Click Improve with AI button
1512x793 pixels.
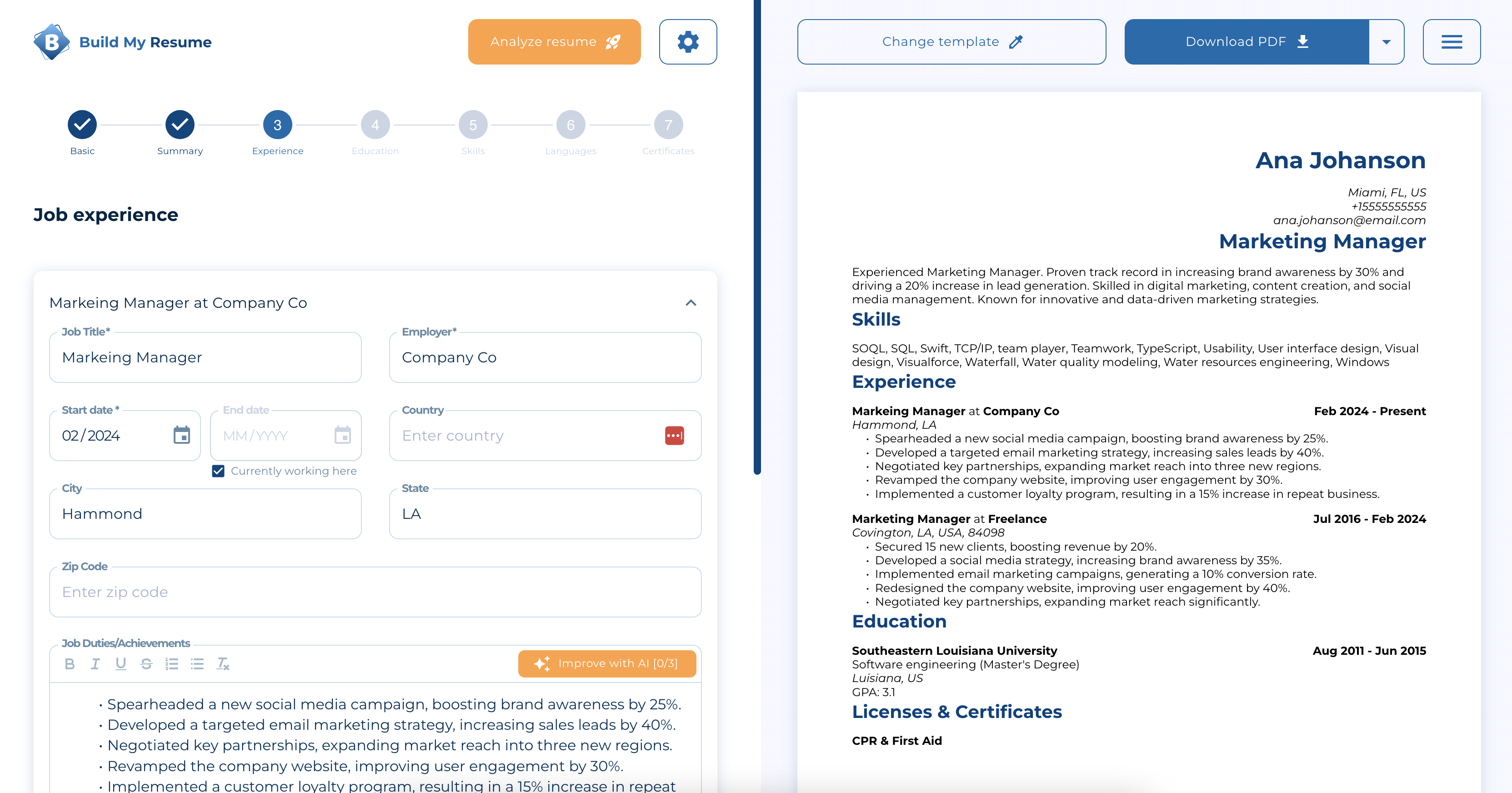click(x=607, y=663)
